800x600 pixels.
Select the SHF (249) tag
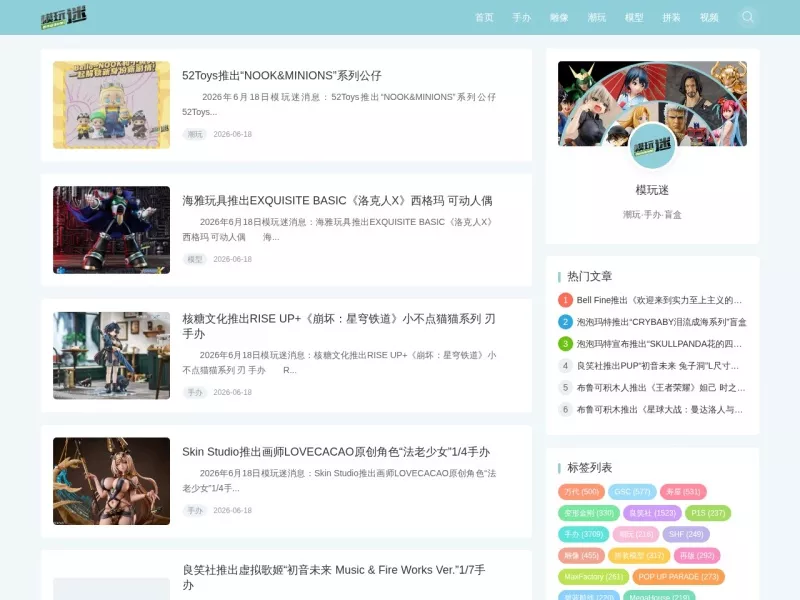coord(686,535)
